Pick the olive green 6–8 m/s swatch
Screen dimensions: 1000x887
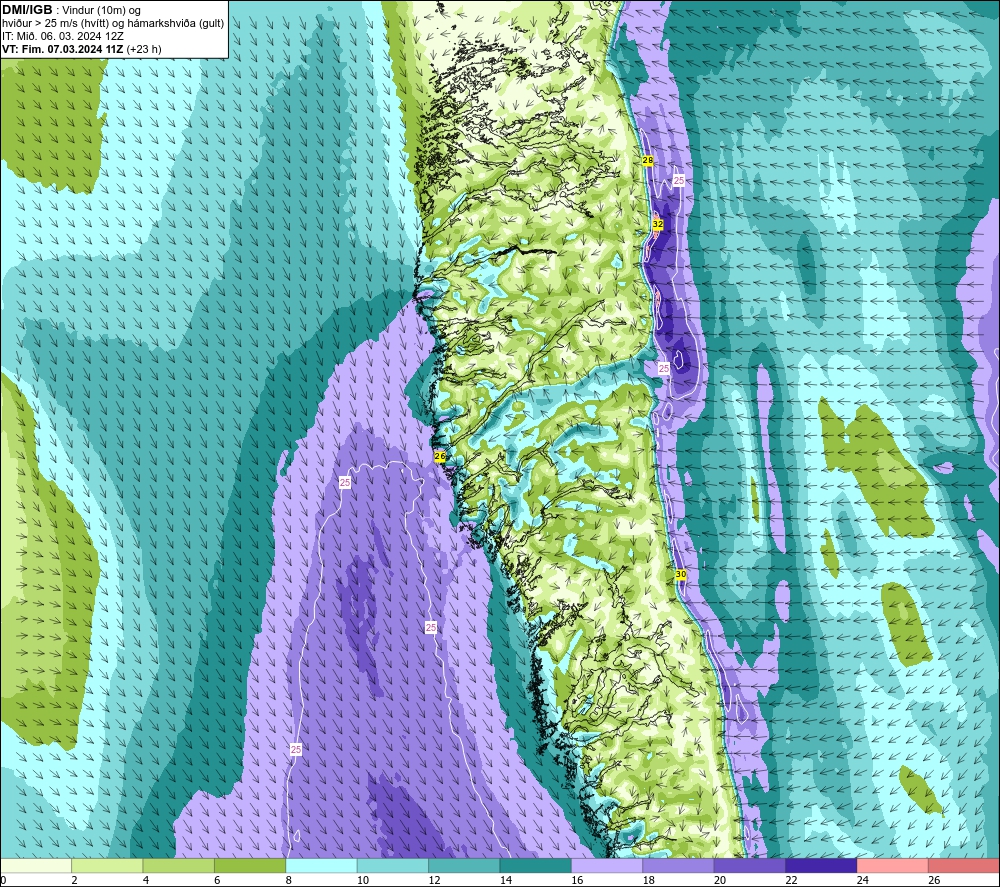coord(250,865)
